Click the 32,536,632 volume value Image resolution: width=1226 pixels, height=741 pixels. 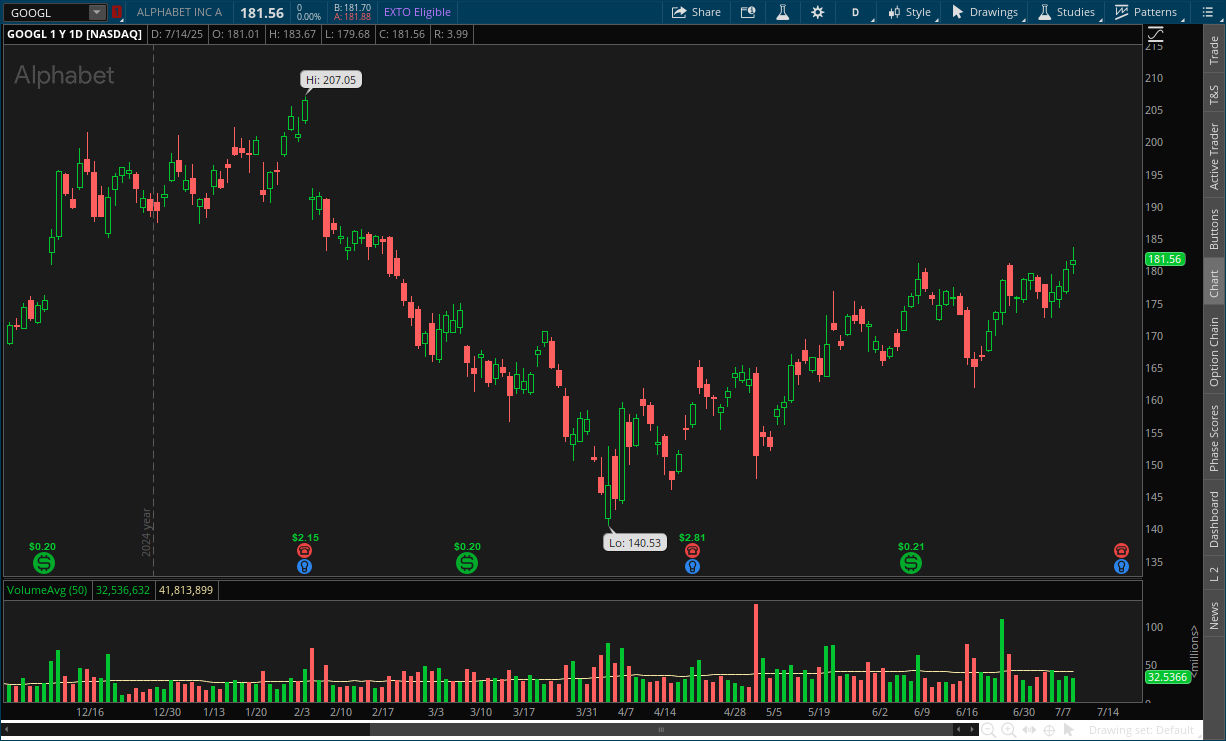[x=123, y=590]
